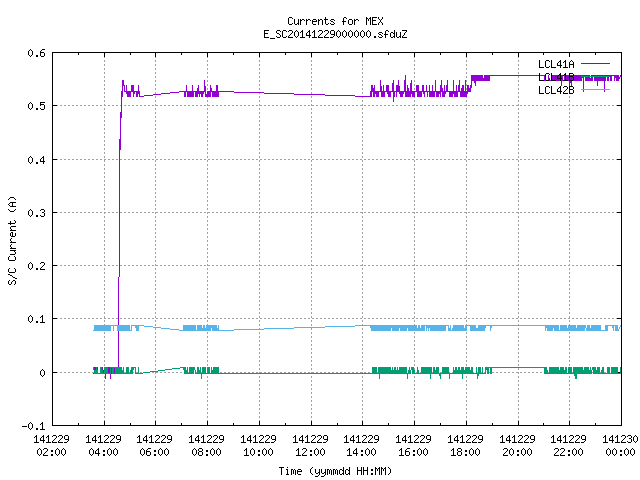This screenshot has width=640, height=480.
Task: Click the "S/C Current (A)" y-axis label
Action: coord(13,240)
